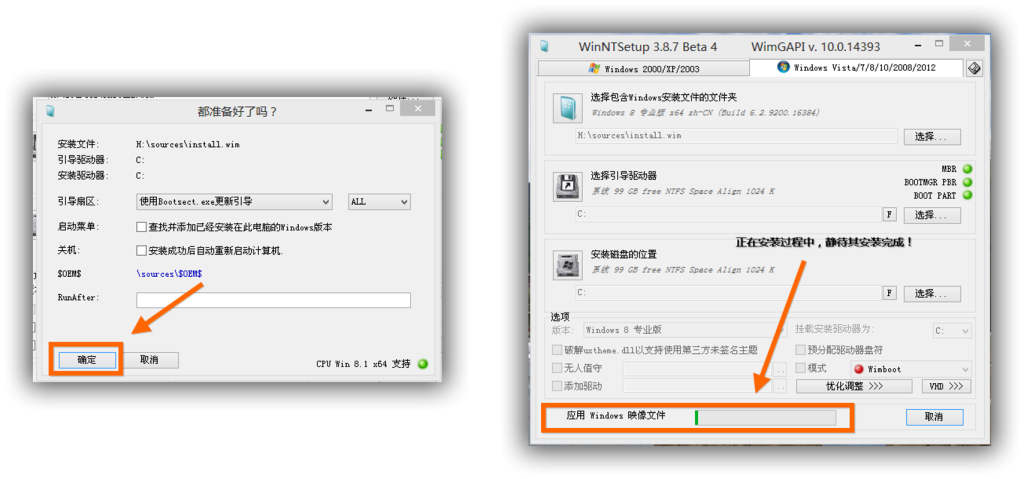Screen dimensions: 1024x479
Task: Click the install disk location drive icon
Action: [x=568, y=265]
